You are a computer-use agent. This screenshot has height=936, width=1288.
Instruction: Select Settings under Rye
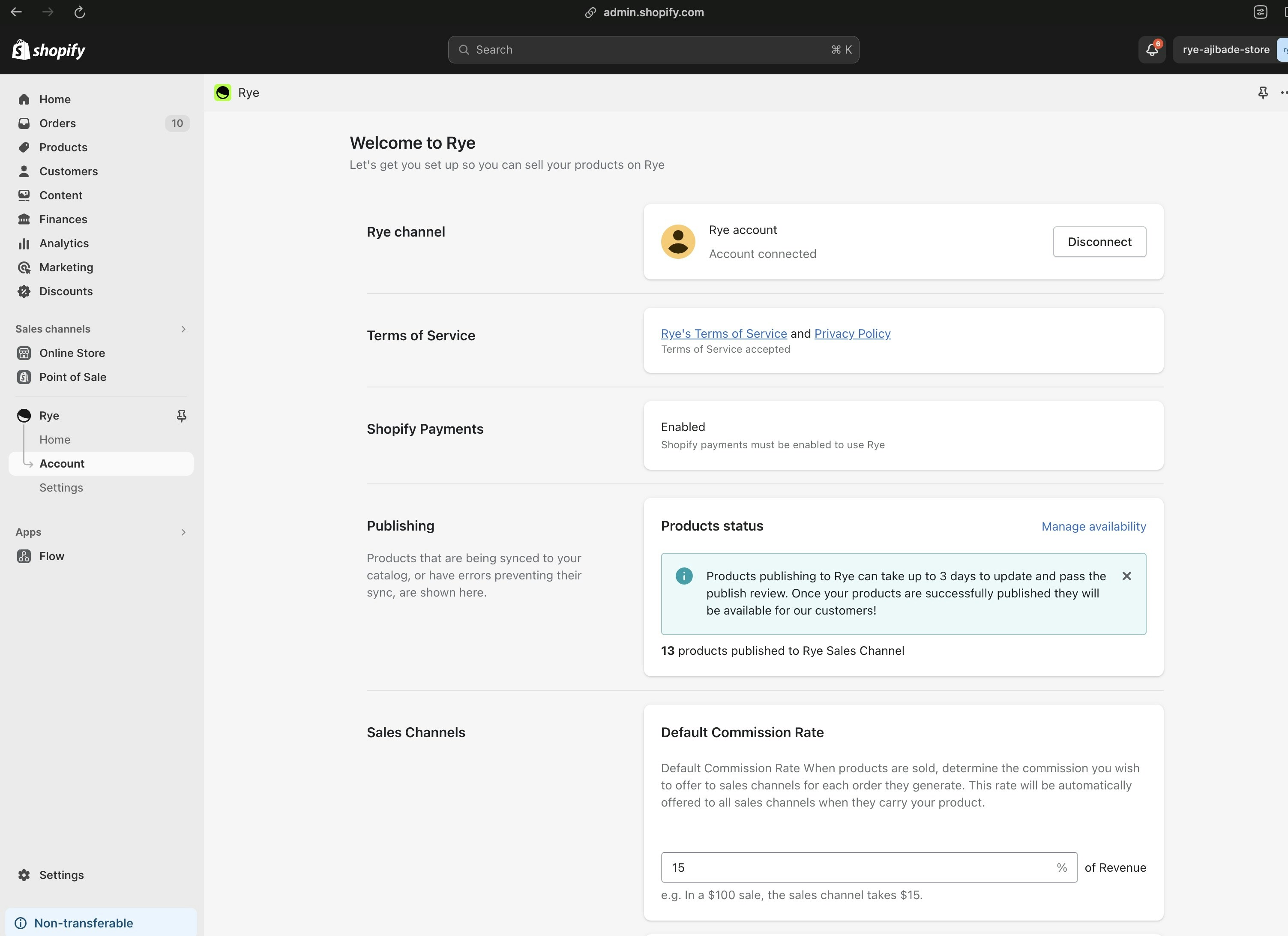[61, 488]
